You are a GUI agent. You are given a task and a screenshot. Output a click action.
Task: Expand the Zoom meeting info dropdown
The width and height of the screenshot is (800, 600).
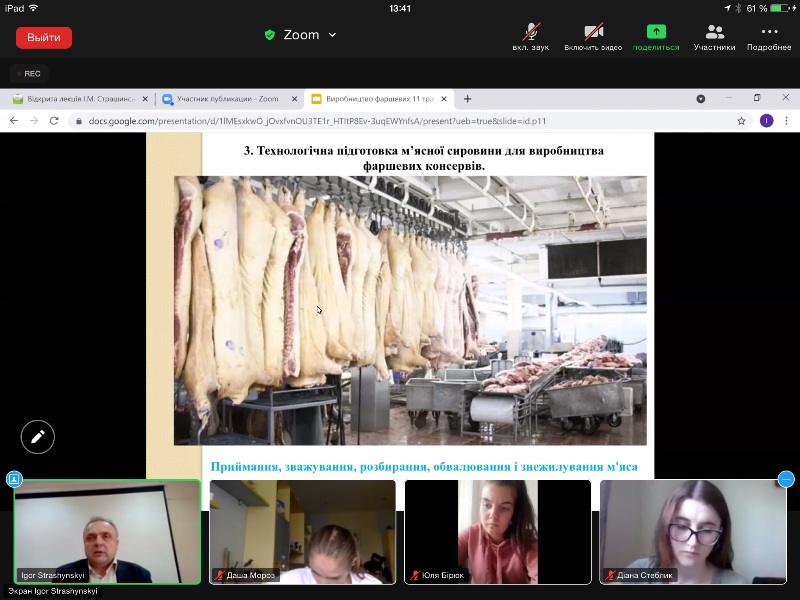click(x=332, y=35)
